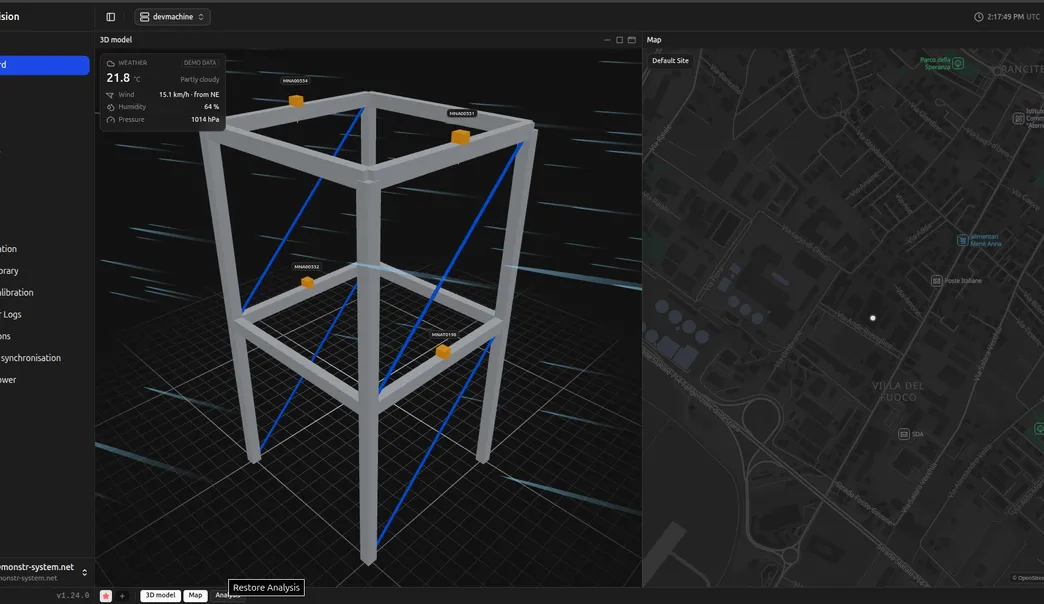
Task: Pop out the 3D model panel window
Action: [632, 40]
